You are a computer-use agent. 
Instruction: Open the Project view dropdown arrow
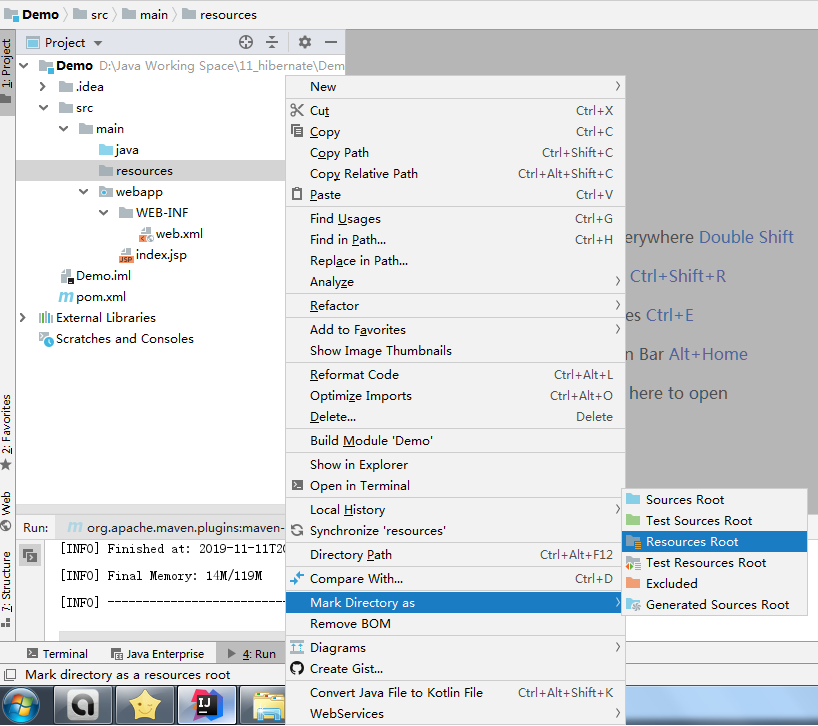pos(98,43)
